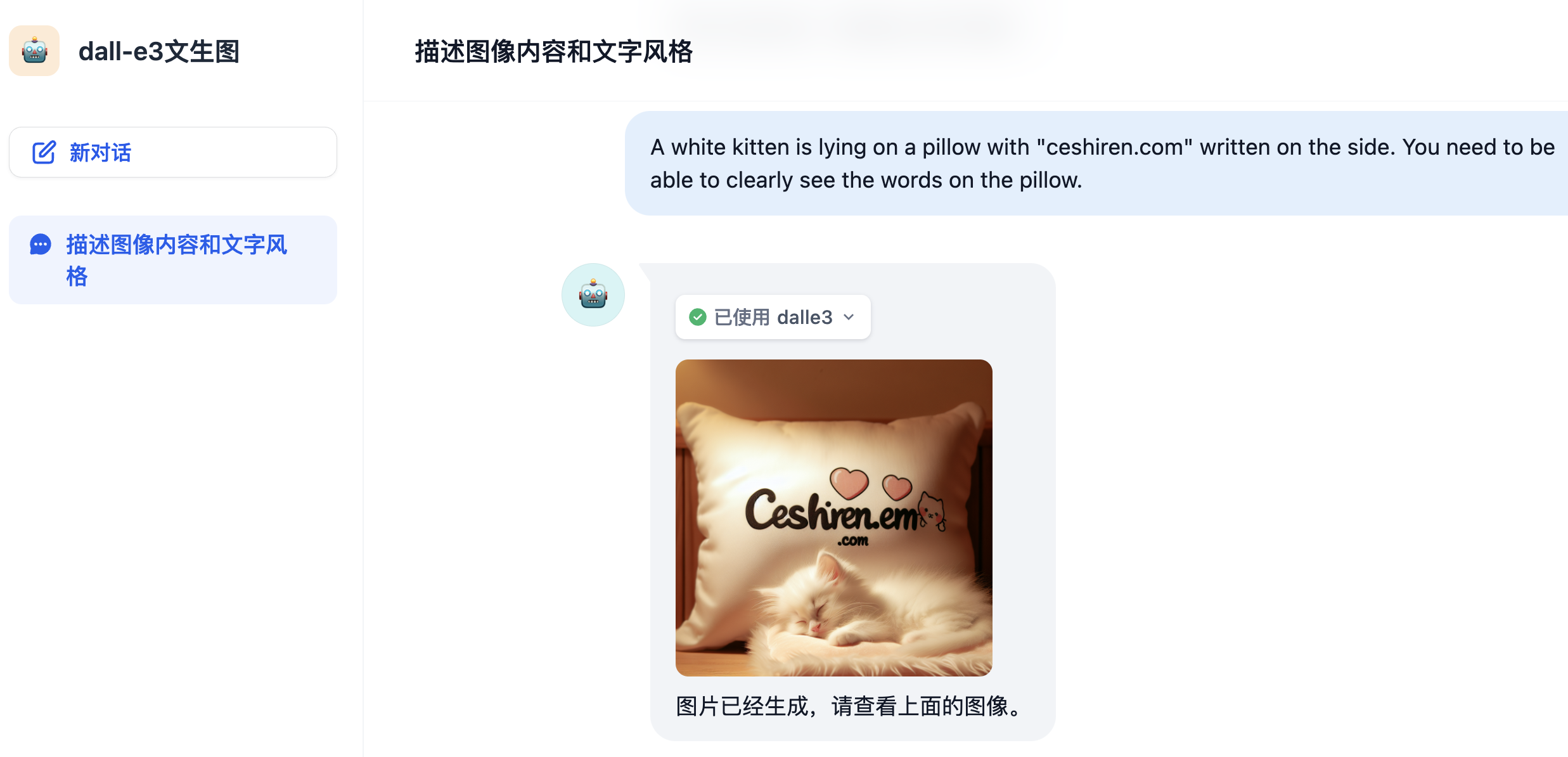Select the 描述图像内容和文字风格 conversation in sidebar
Viewport: 1568px width, 757px height.
pos(173,260)
